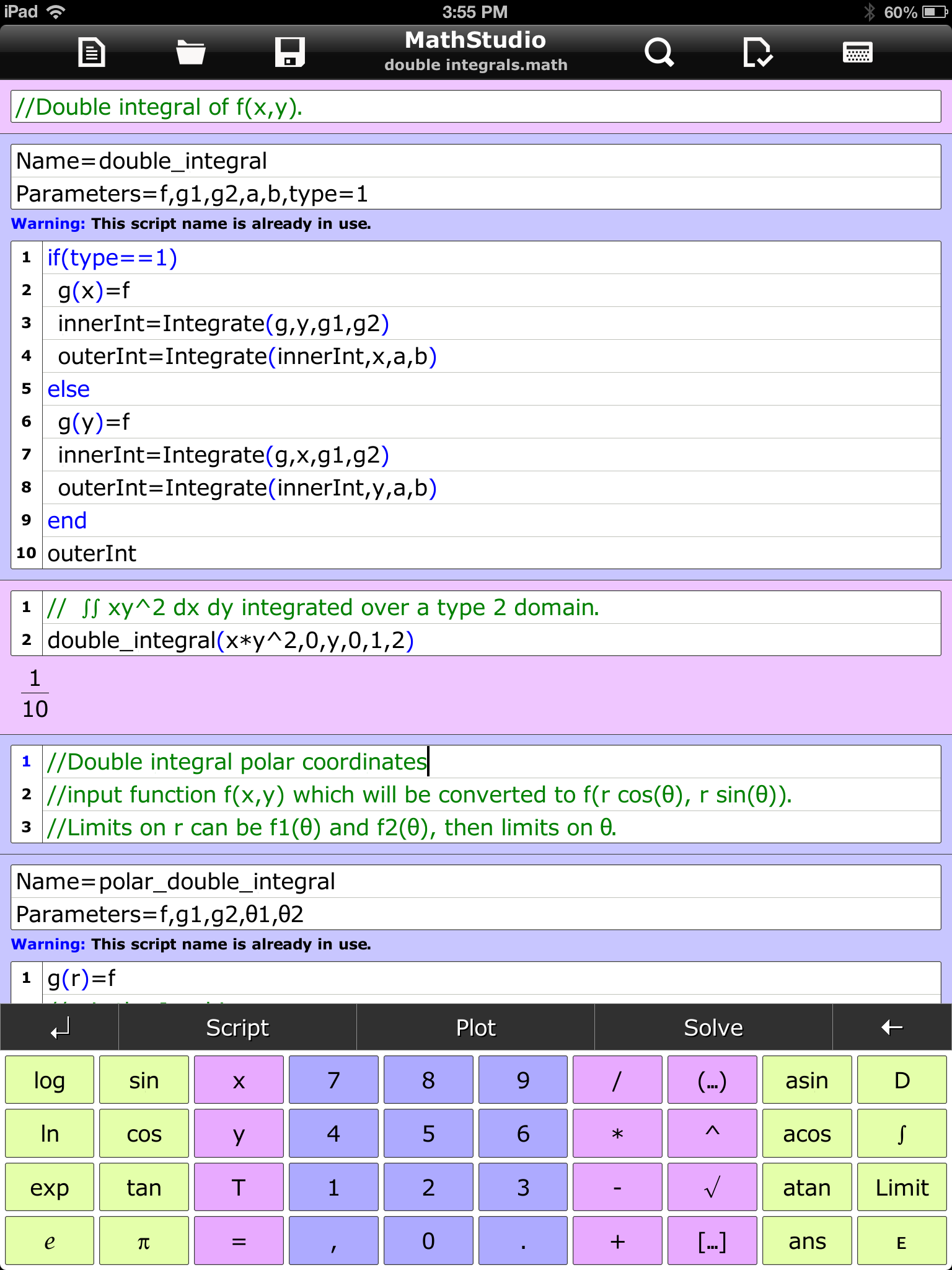Image resolution: width=952 pixels, height=1270 pixels.
Task: Insert square root with the √ key
Action: [x=712, y=1188]
